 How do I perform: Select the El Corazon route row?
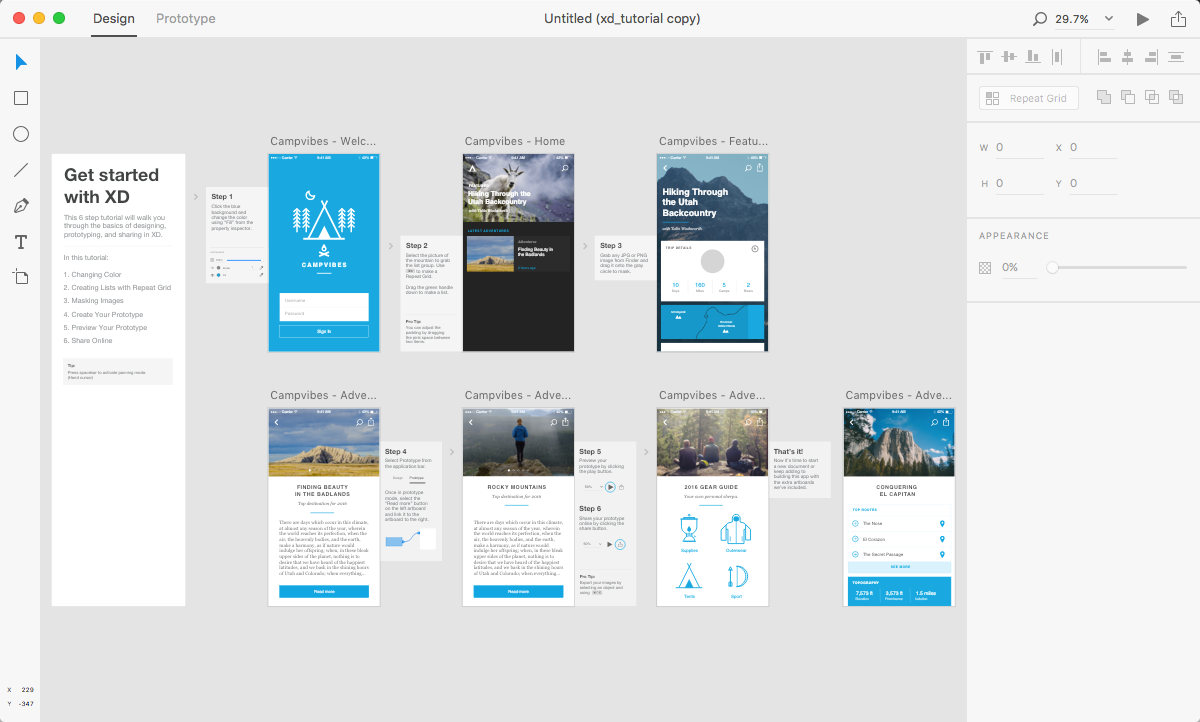click(900, 539)
